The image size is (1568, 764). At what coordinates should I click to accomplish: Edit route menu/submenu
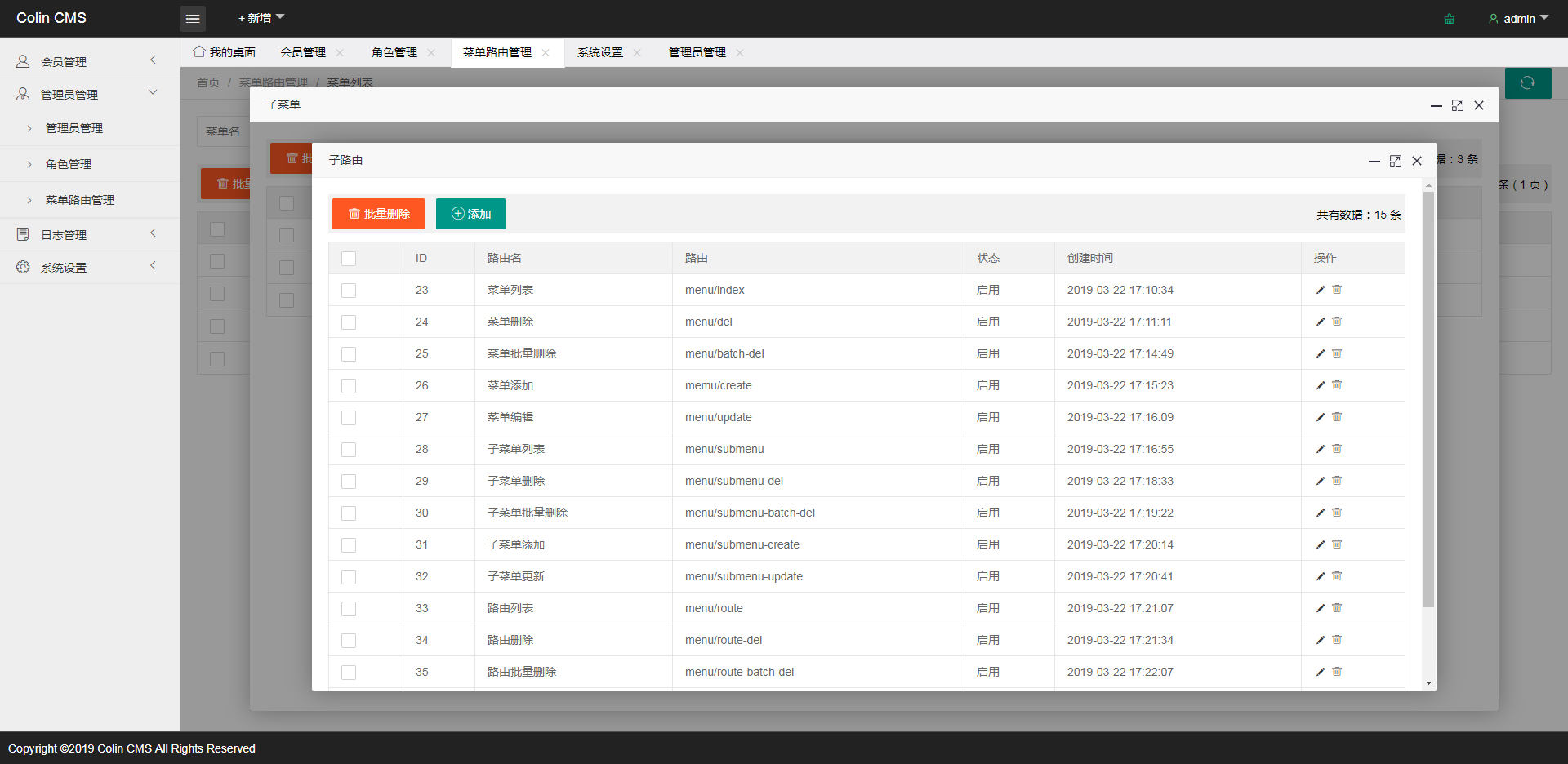[x=1320, y=449]
